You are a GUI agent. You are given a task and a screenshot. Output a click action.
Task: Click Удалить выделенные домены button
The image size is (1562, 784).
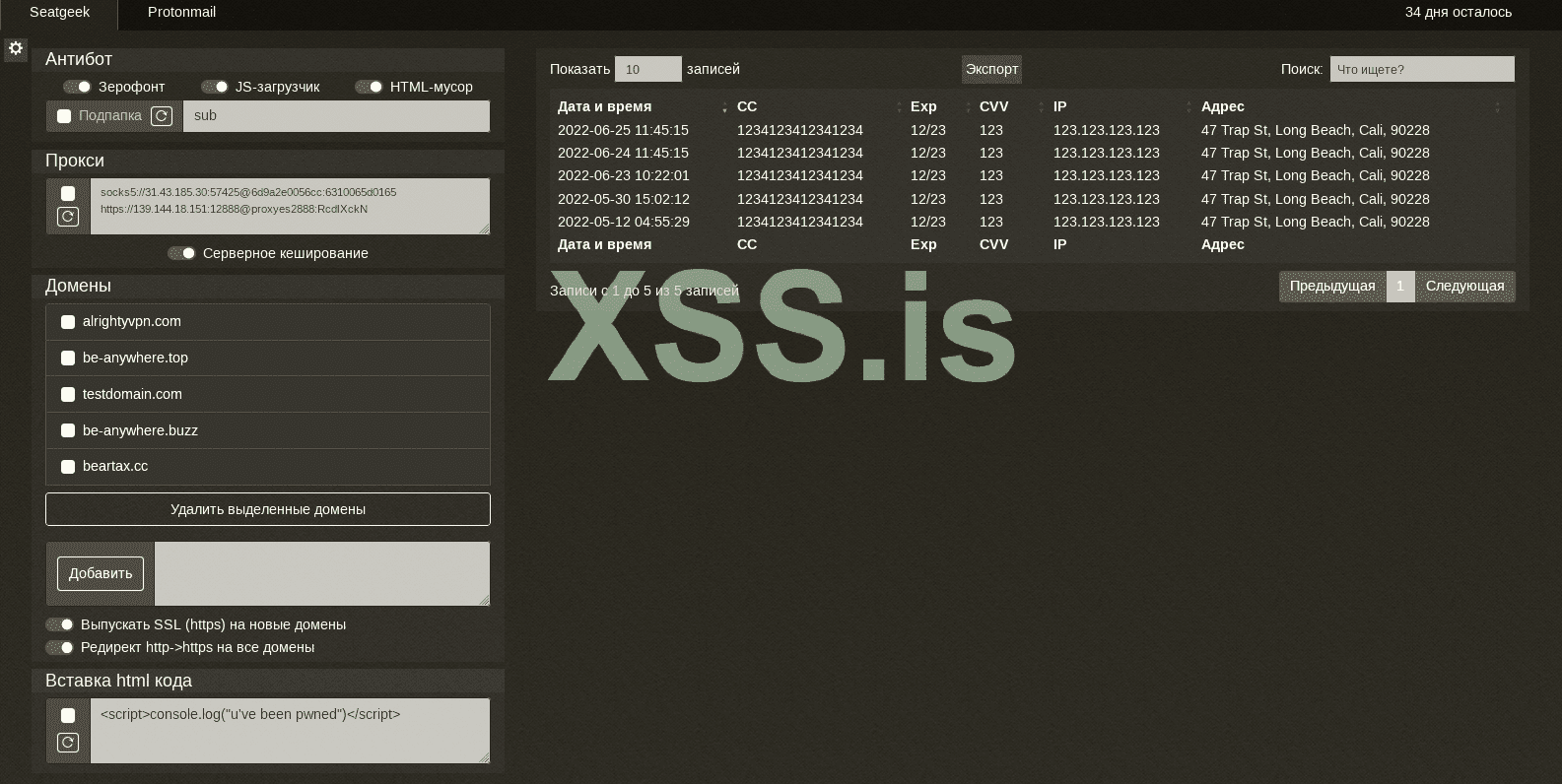[267, 509]
